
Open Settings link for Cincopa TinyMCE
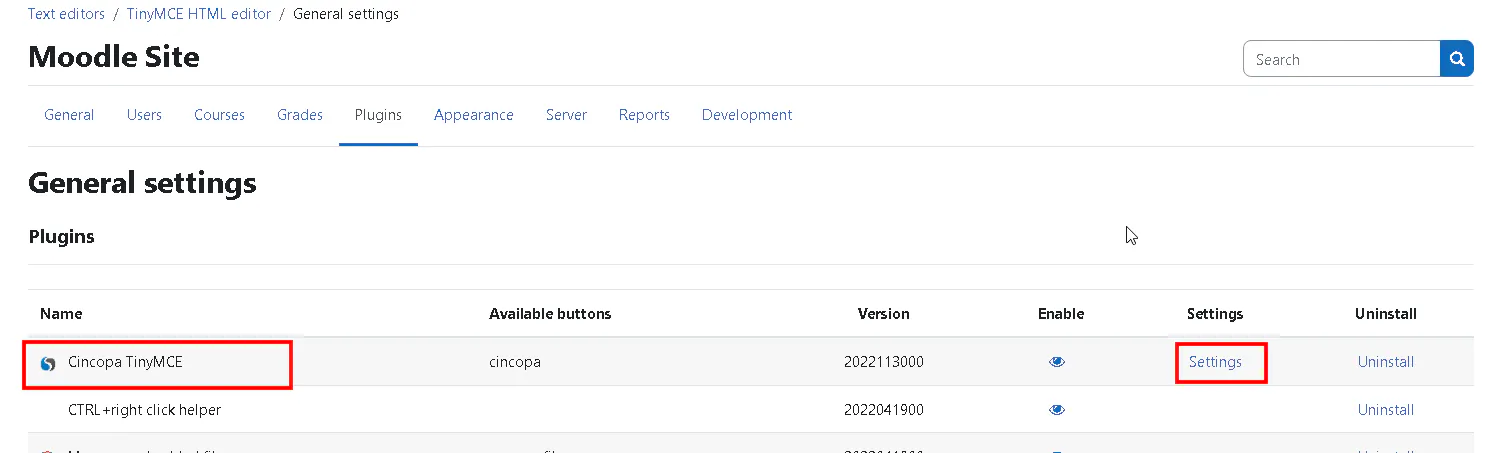point(1215,362)
